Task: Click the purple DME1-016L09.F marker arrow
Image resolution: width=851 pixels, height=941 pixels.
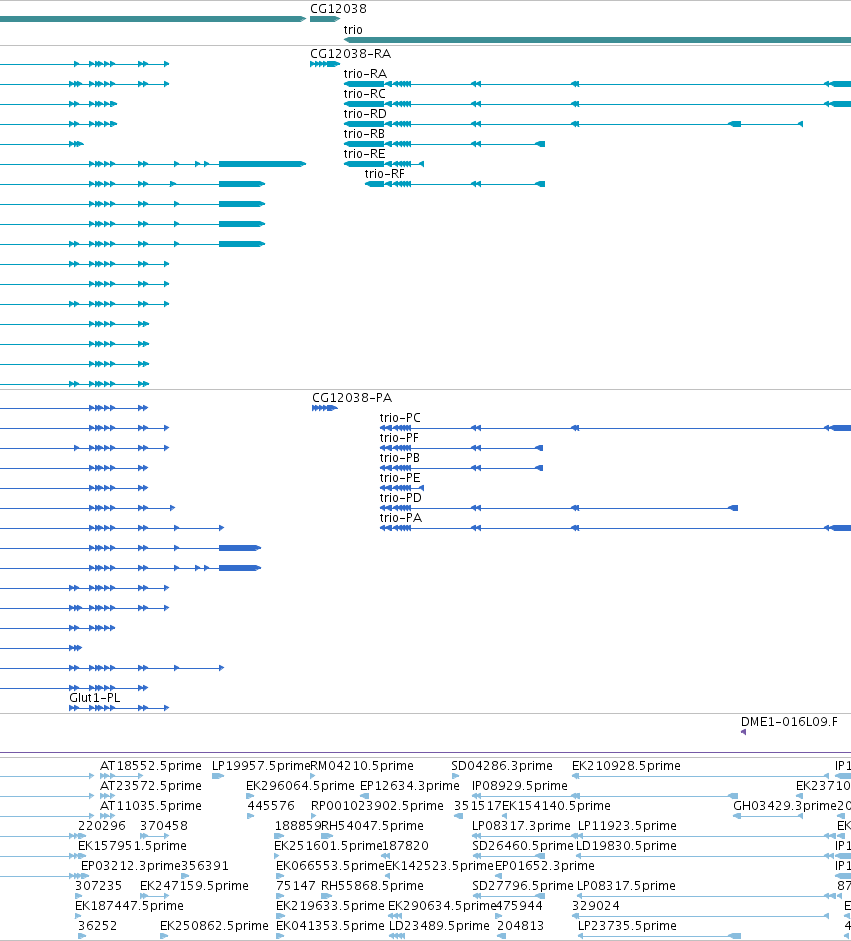Action: tap(744, 732)
